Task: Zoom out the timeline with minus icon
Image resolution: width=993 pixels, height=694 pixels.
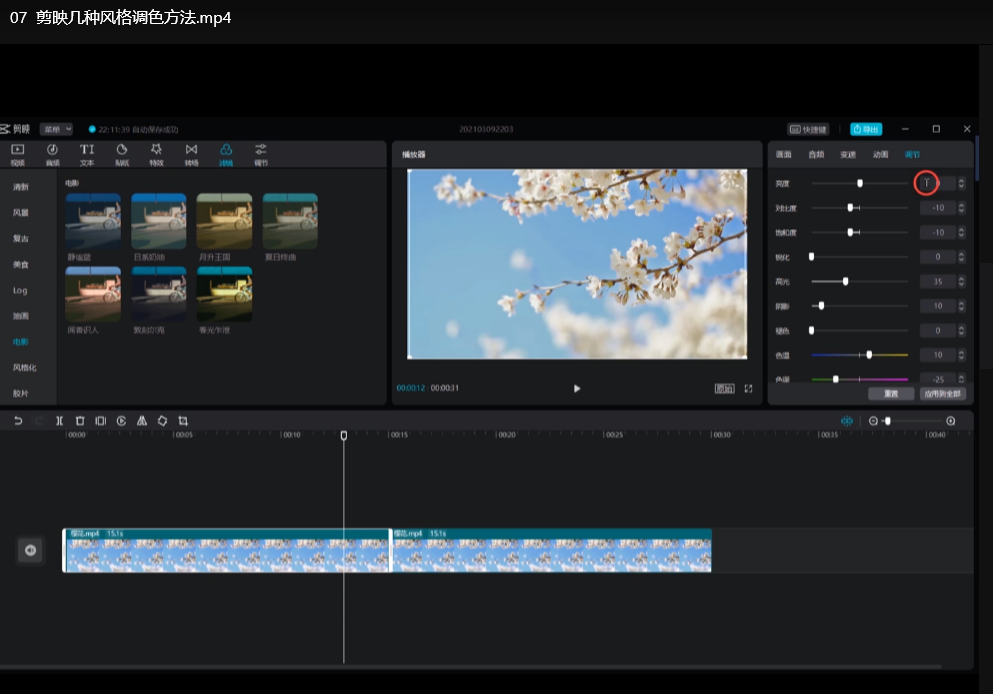Action: 873,421
